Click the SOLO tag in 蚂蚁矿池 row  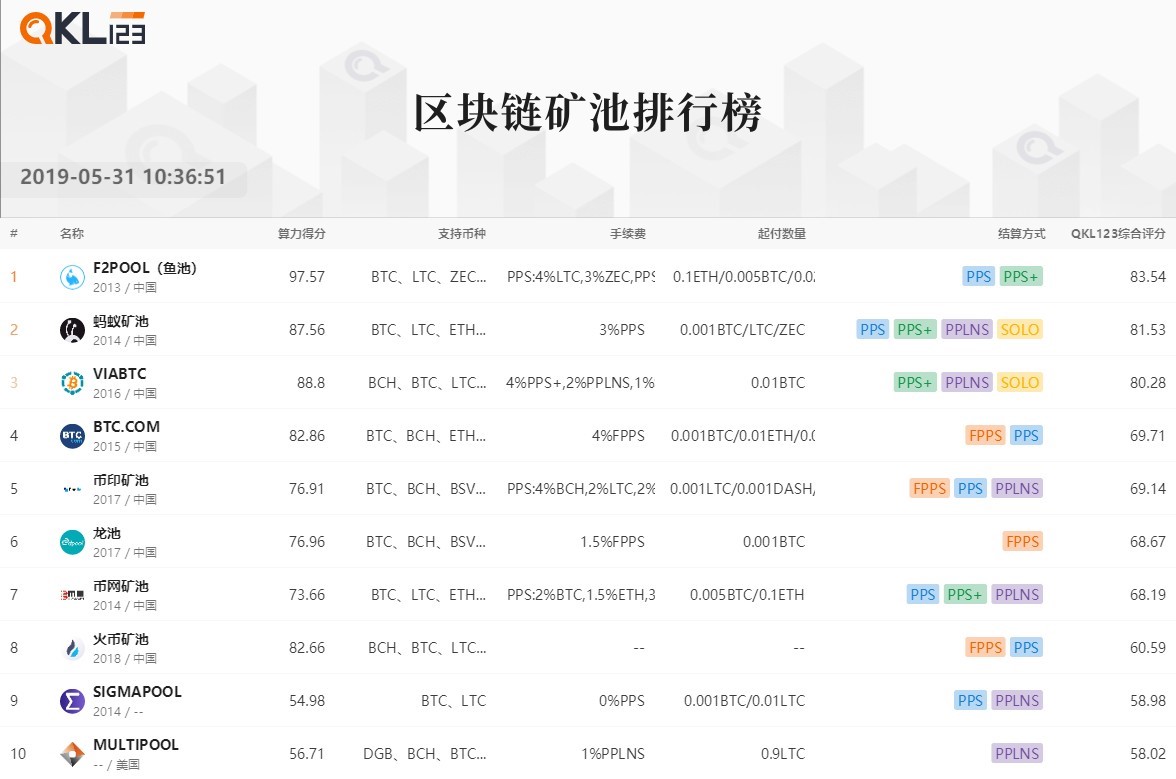point(1019,330)
